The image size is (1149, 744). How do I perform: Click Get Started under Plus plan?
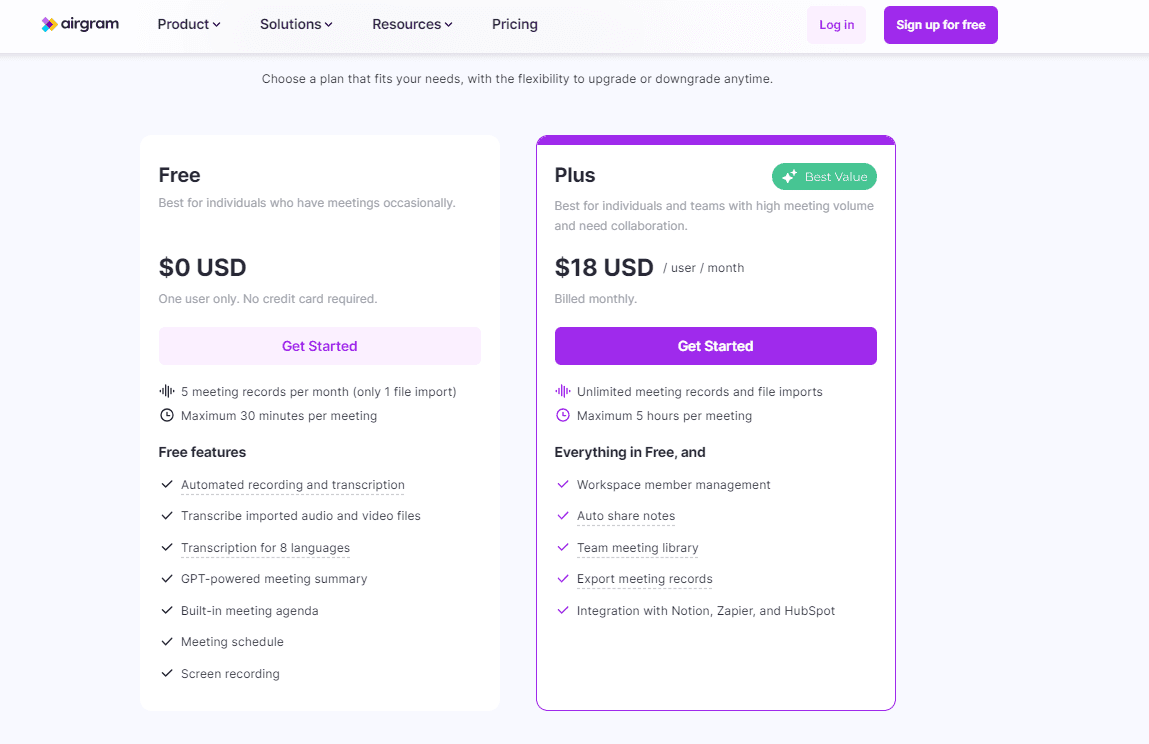[715, 346]
